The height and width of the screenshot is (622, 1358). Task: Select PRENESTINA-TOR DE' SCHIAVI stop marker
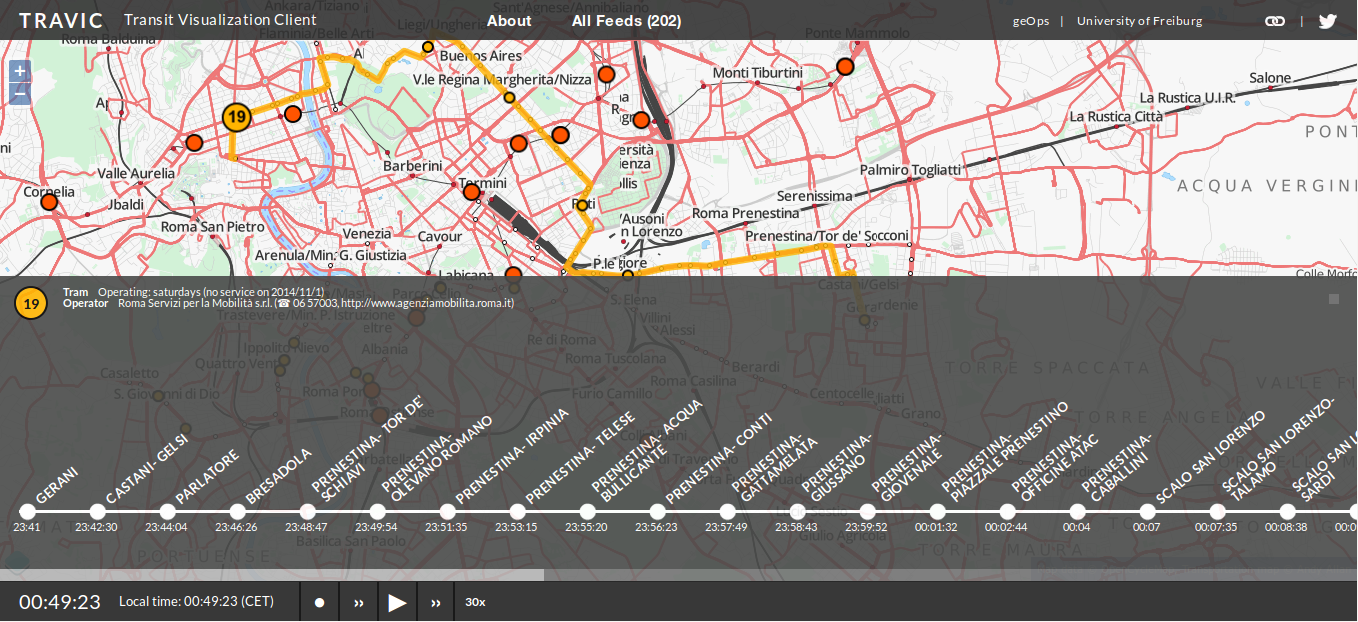307,511
